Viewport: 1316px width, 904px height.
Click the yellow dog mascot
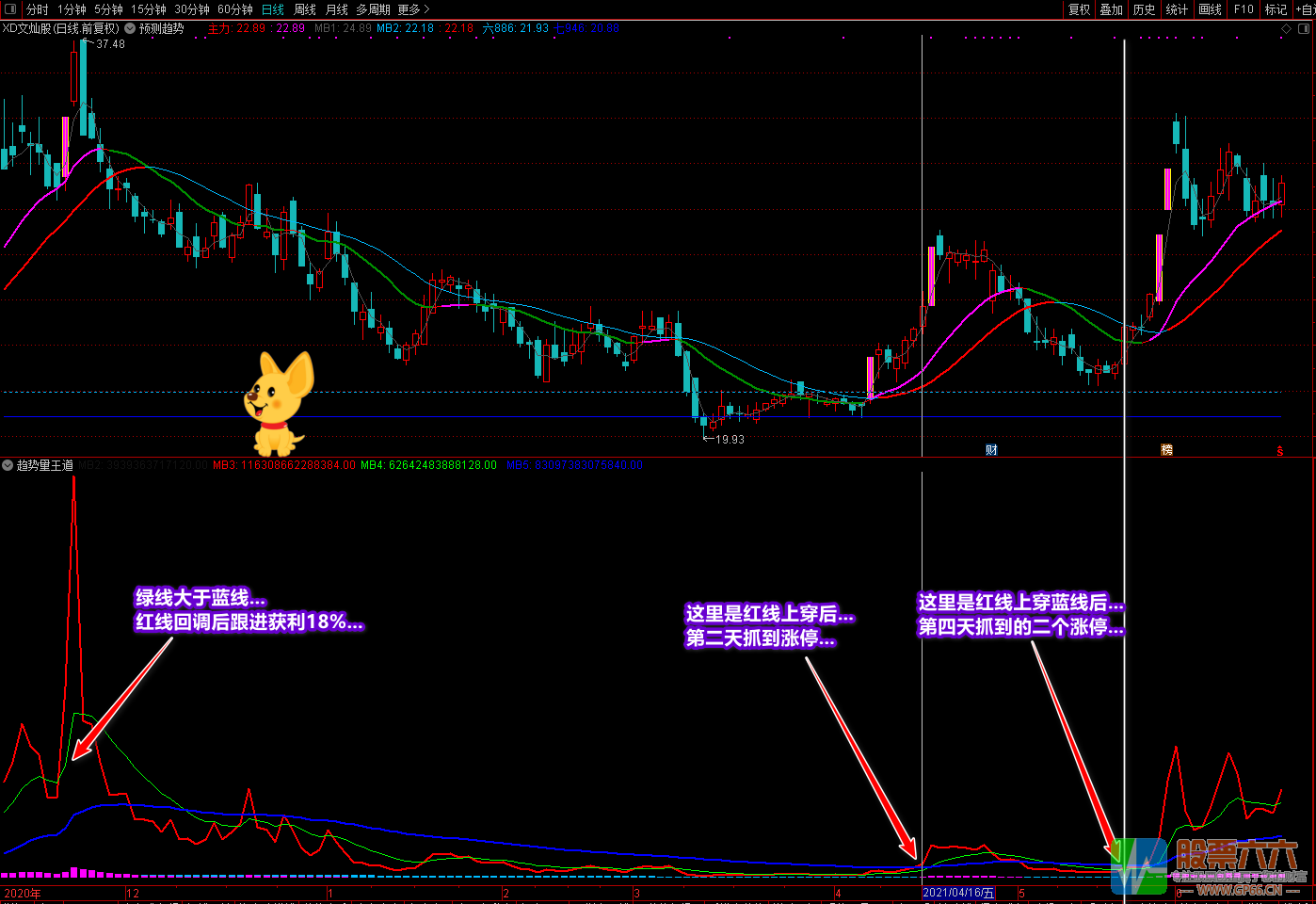(x=278, y=403)
